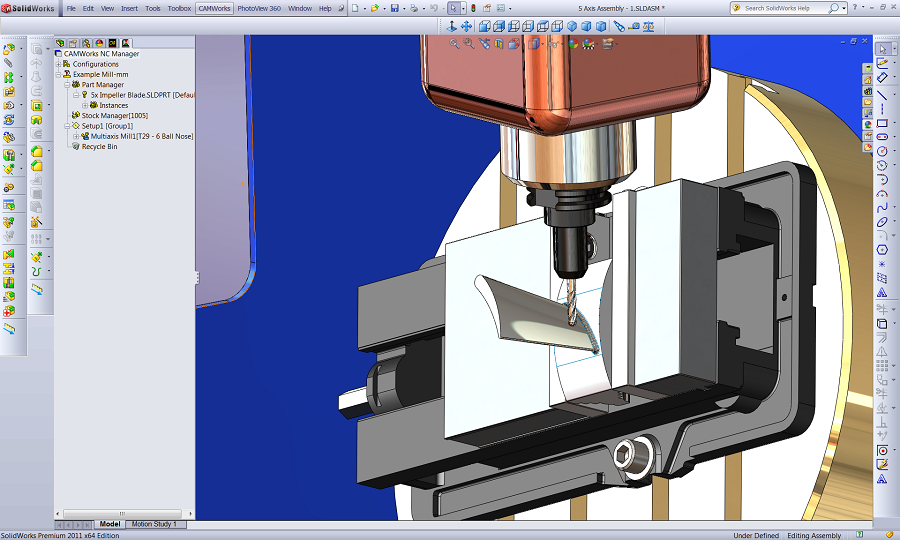Click the Rebuild traffic light icon

pos(474,8)
